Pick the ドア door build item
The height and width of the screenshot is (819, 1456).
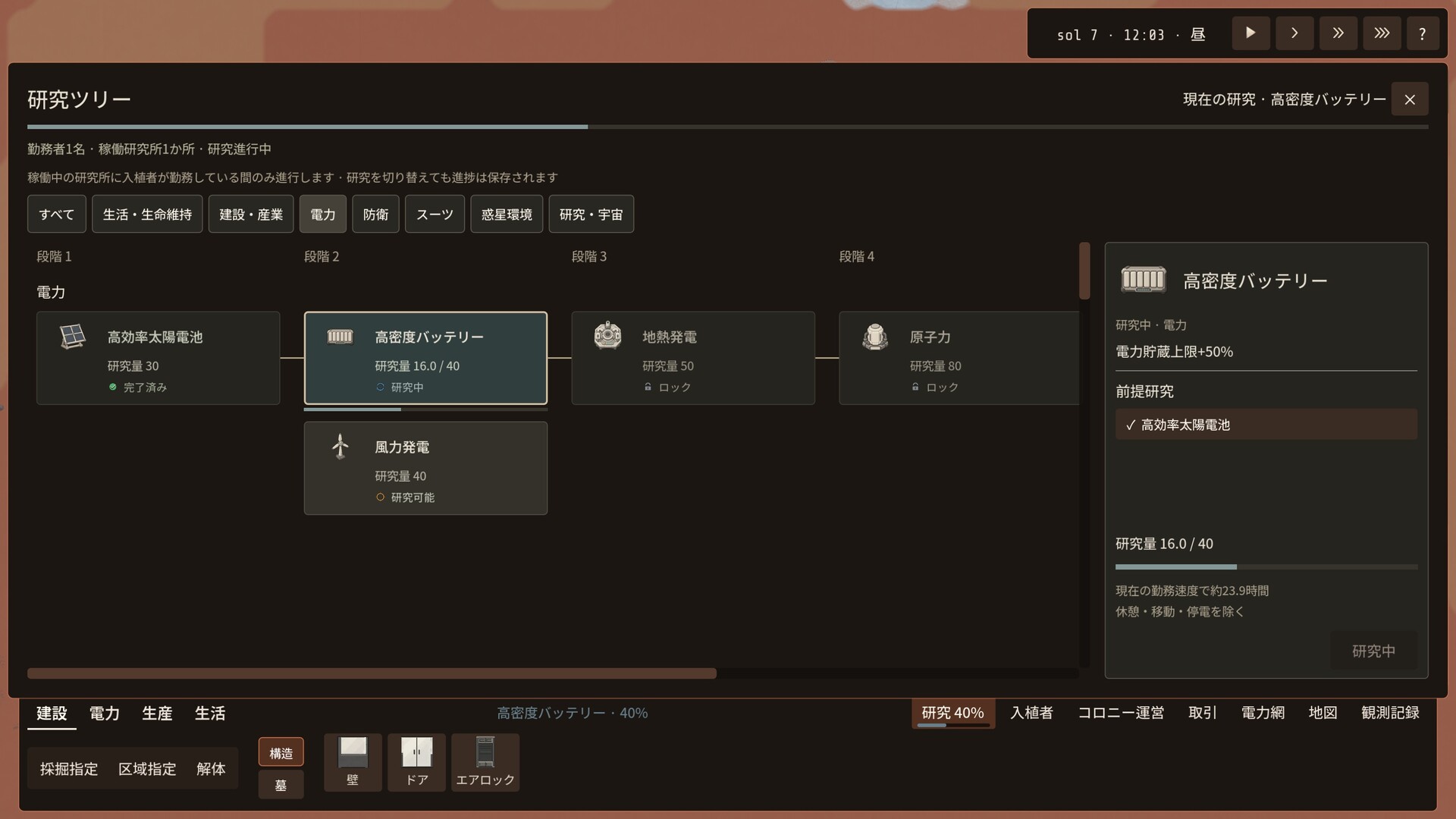[x=416, y=762]
